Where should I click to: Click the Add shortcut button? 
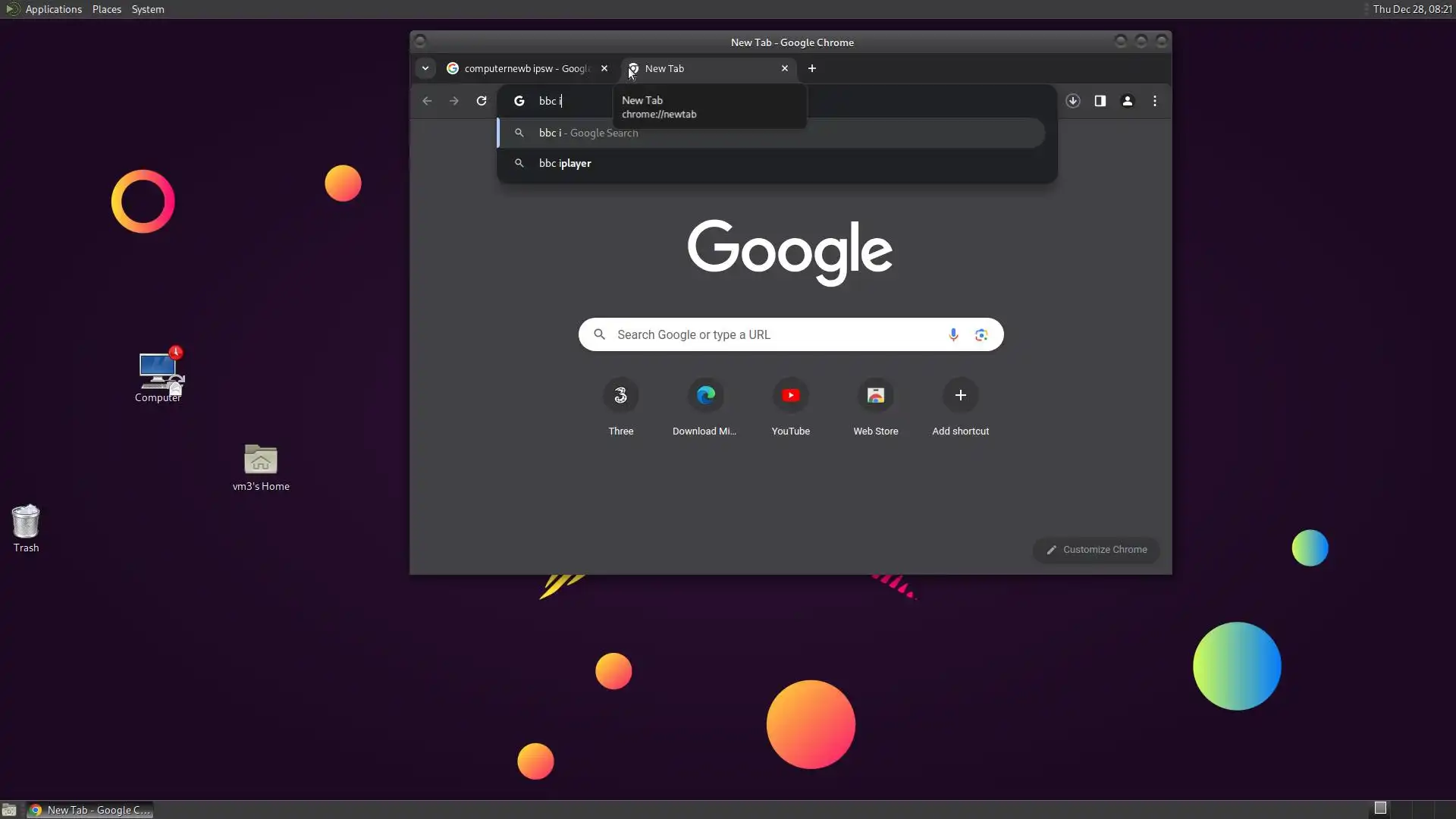[960, 396]
